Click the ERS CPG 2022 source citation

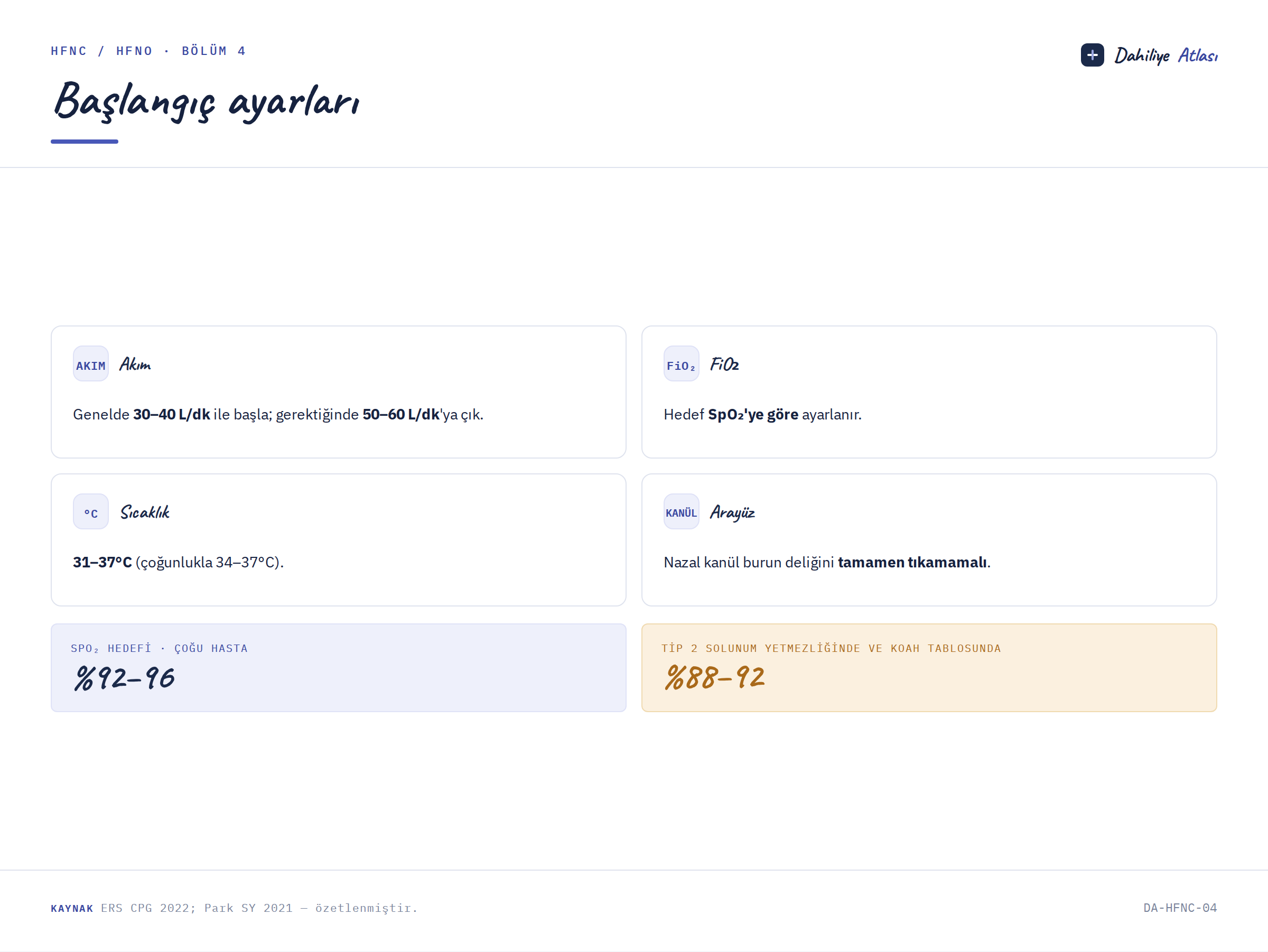pos(259,908)
